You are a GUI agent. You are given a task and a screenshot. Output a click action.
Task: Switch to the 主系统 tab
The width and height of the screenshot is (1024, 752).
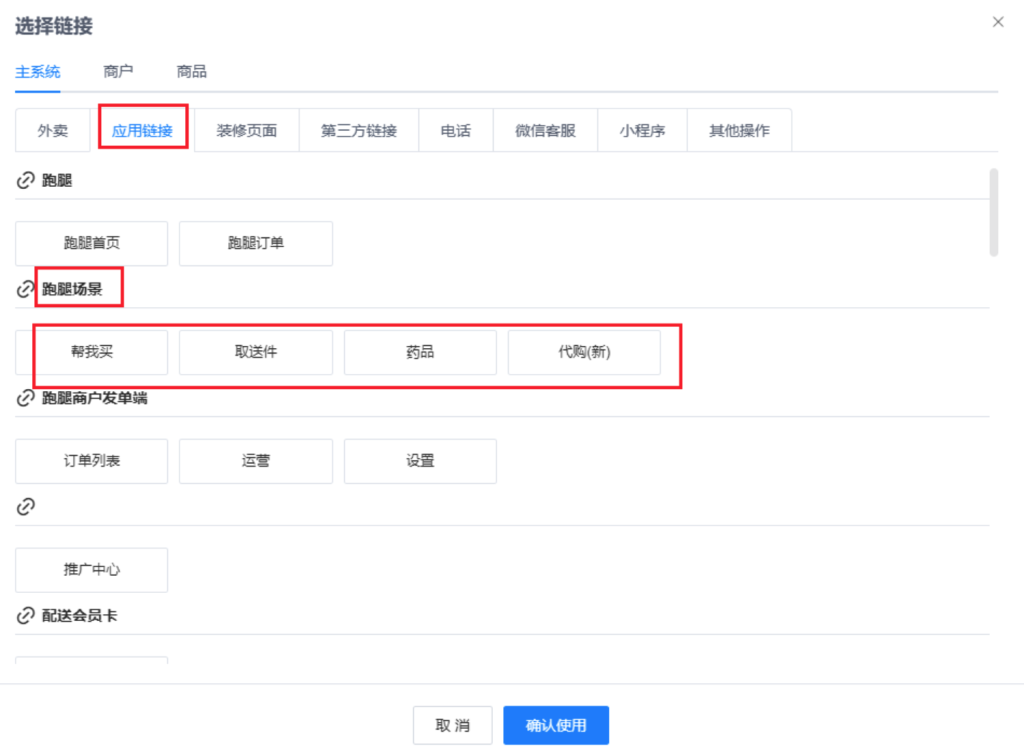38,72
